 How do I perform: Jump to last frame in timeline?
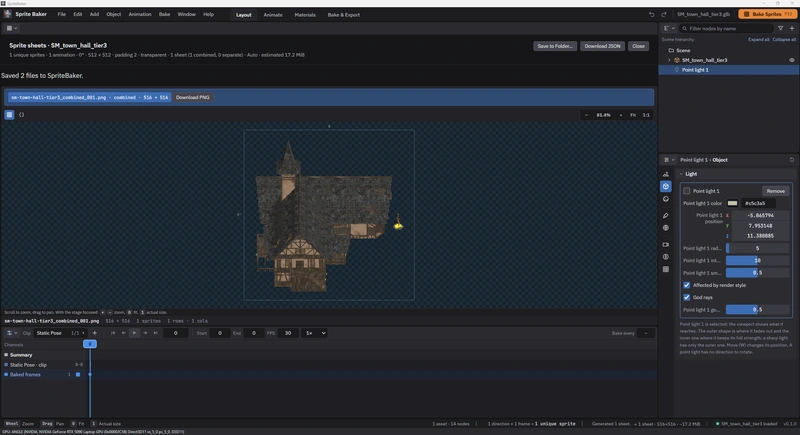click(156, 333)
